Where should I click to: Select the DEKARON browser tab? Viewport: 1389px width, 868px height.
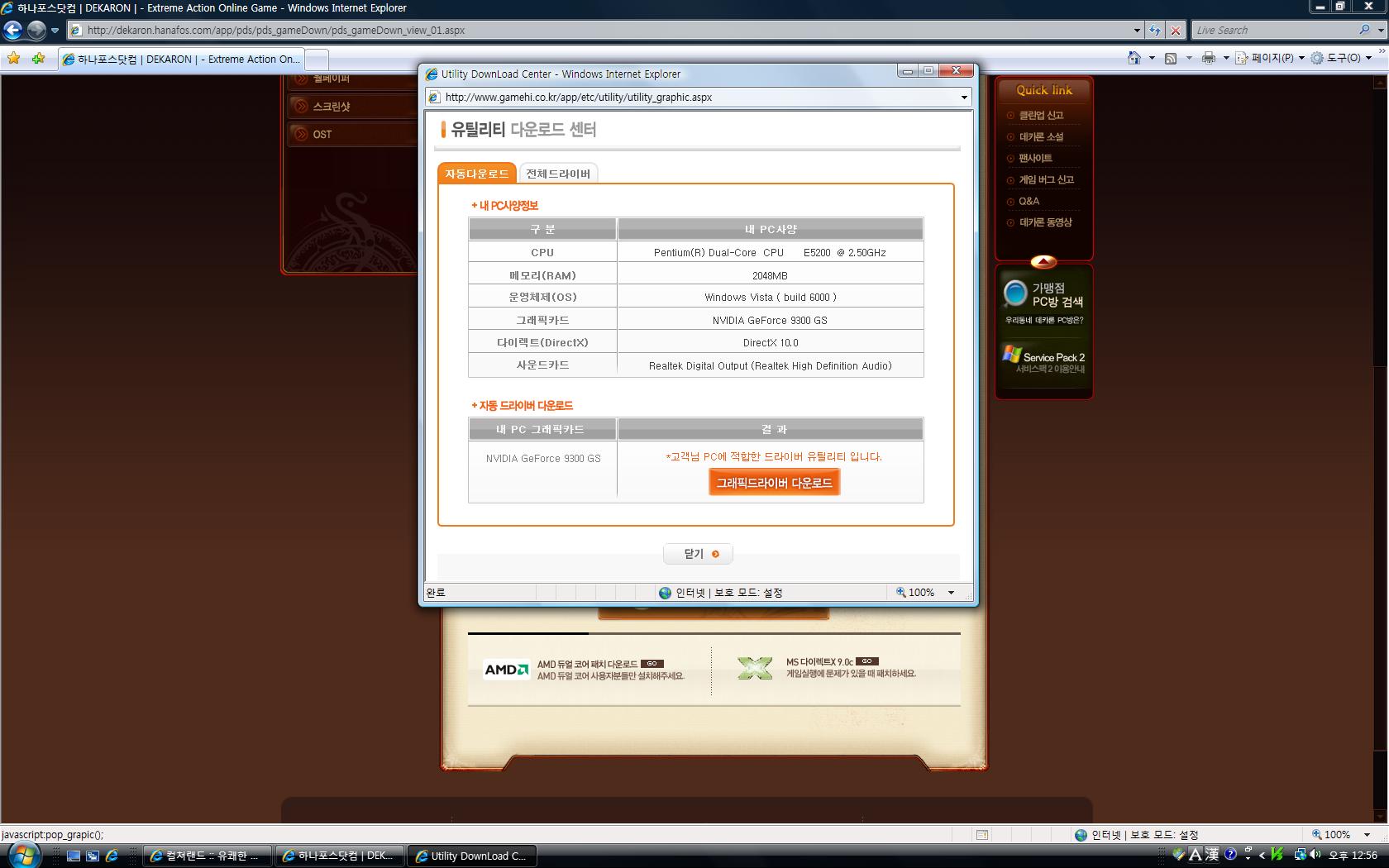click(181, 60)
